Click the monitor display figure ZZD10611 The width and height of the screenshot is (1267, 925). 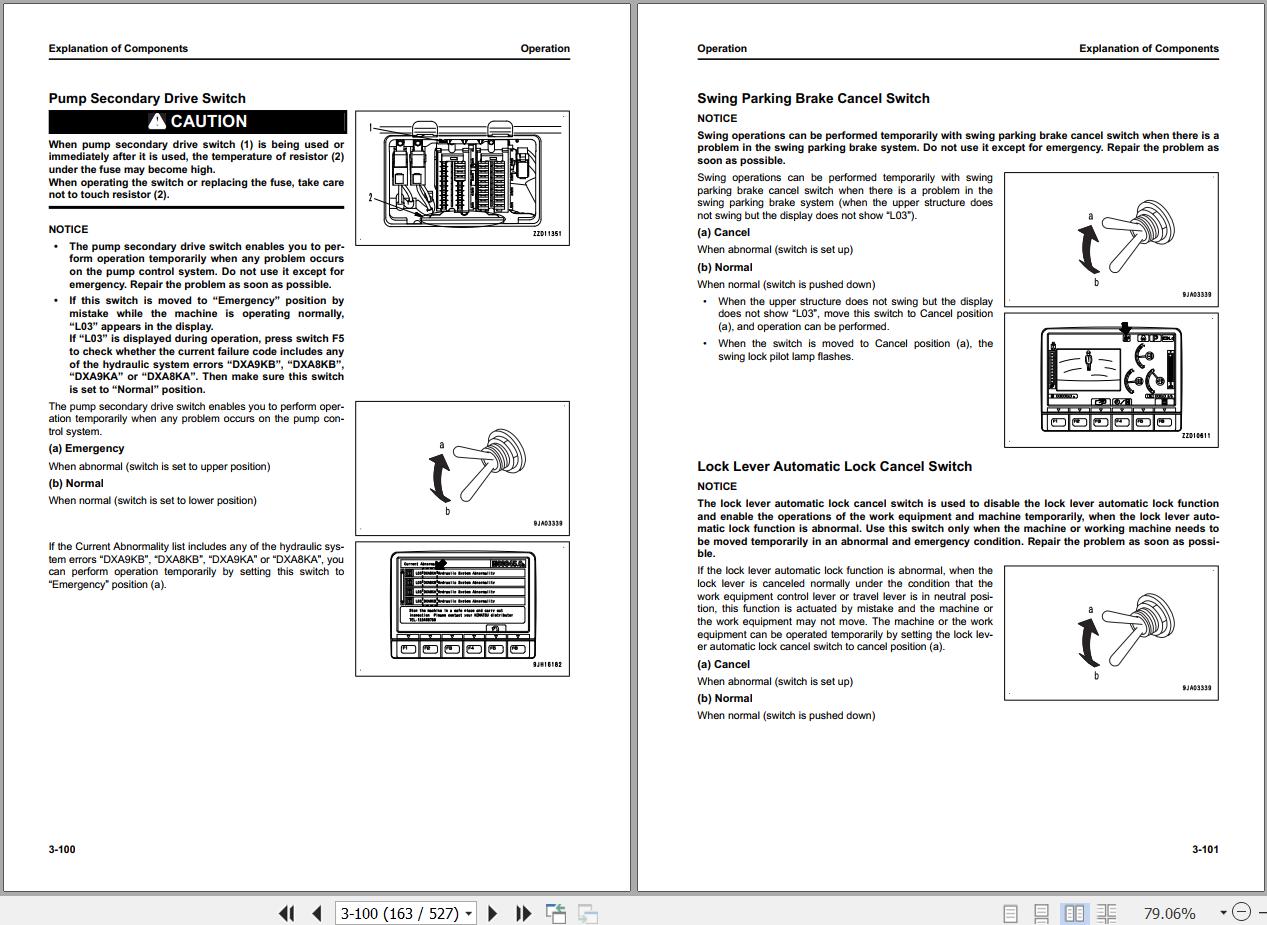(1111, 379)
